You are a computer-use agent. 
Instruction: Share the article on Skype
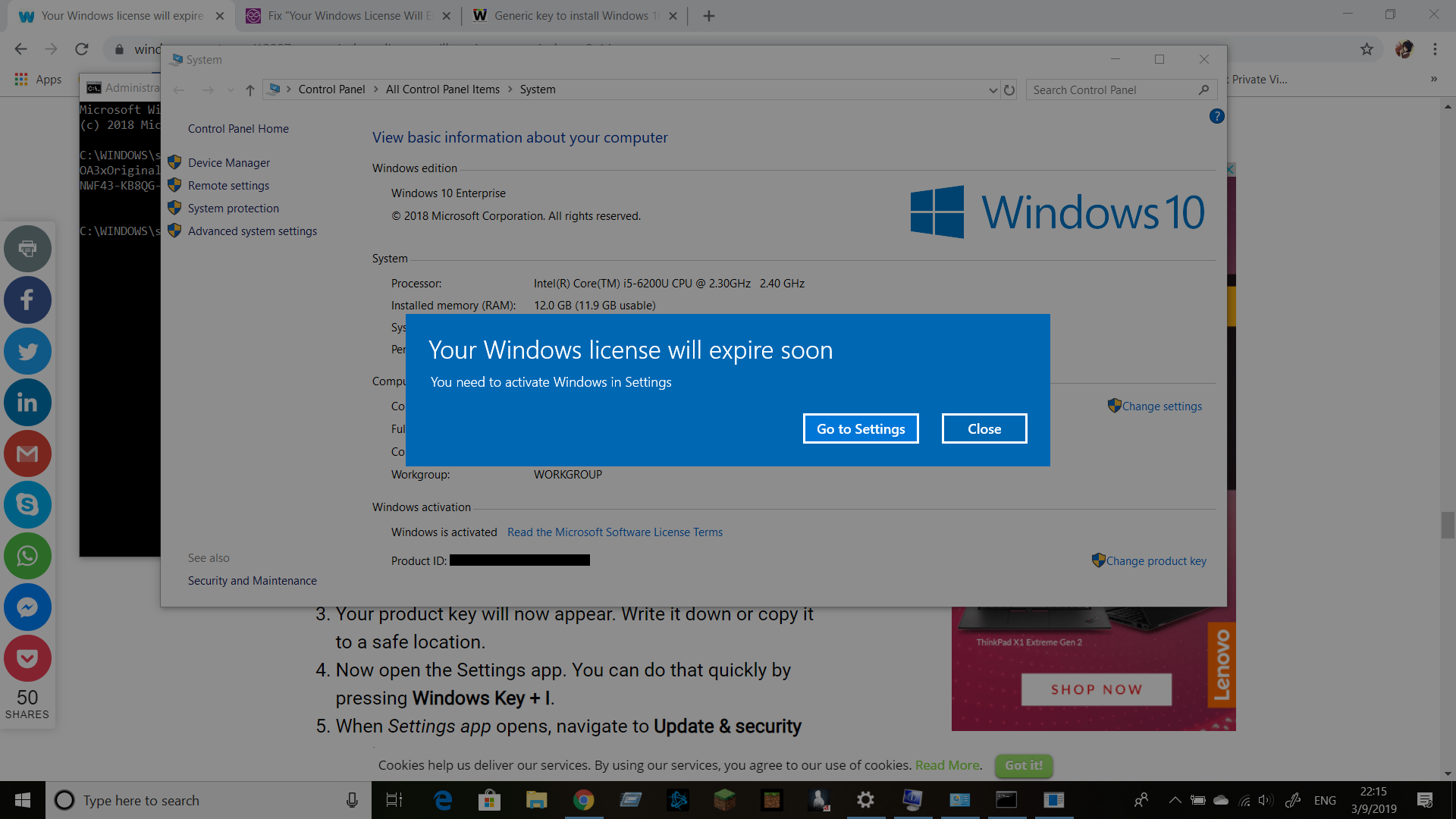[x=27, y=504]
